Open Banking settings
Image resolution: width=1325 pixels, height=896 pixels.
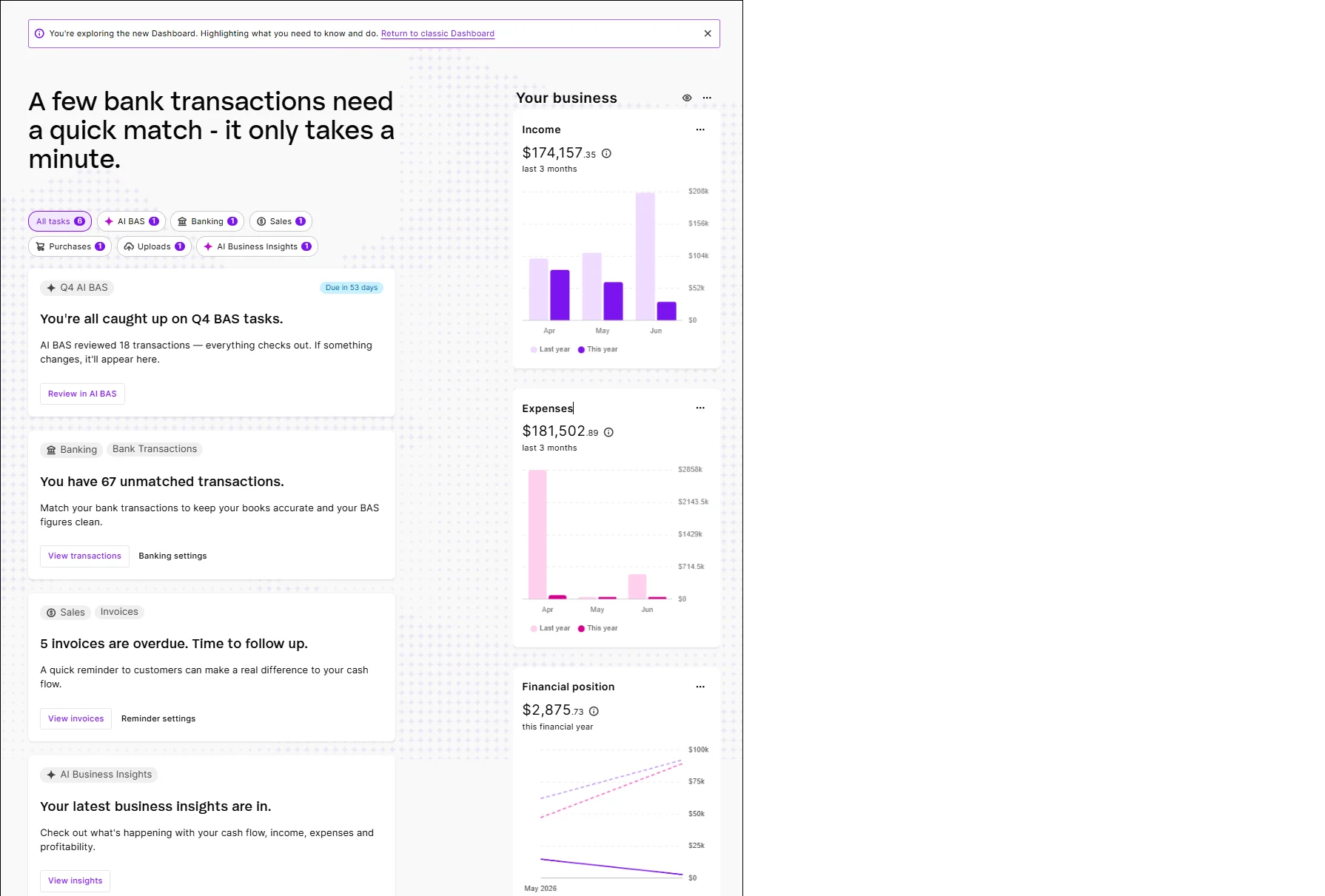coord(172,556)
